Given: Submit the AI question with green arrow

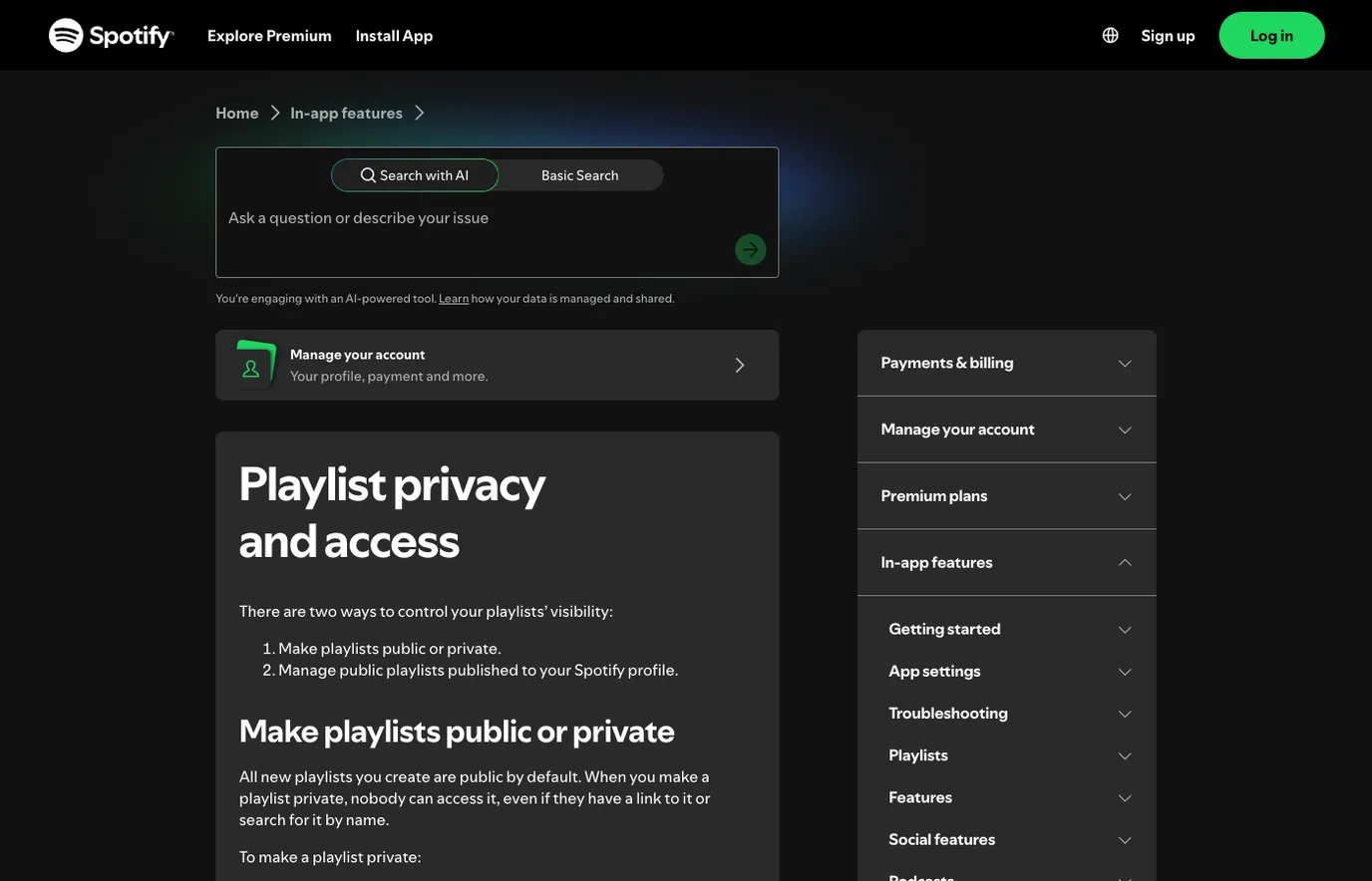Looking at the screenshot, I should [751, 249].
